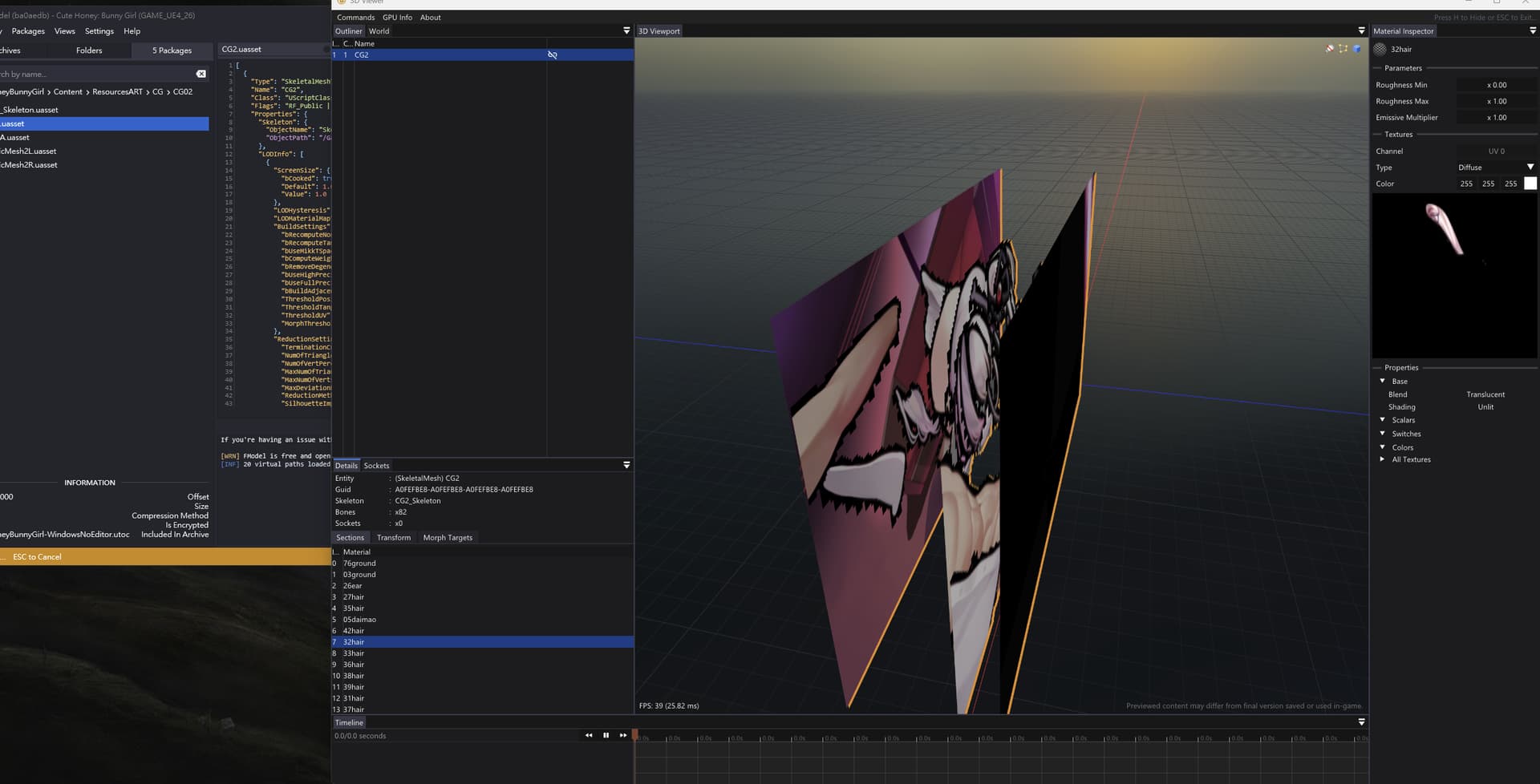Click the clear search icon in FModel
This screenshot has width=1540, height=784.
pyautogui.click(x=201, y=74)
